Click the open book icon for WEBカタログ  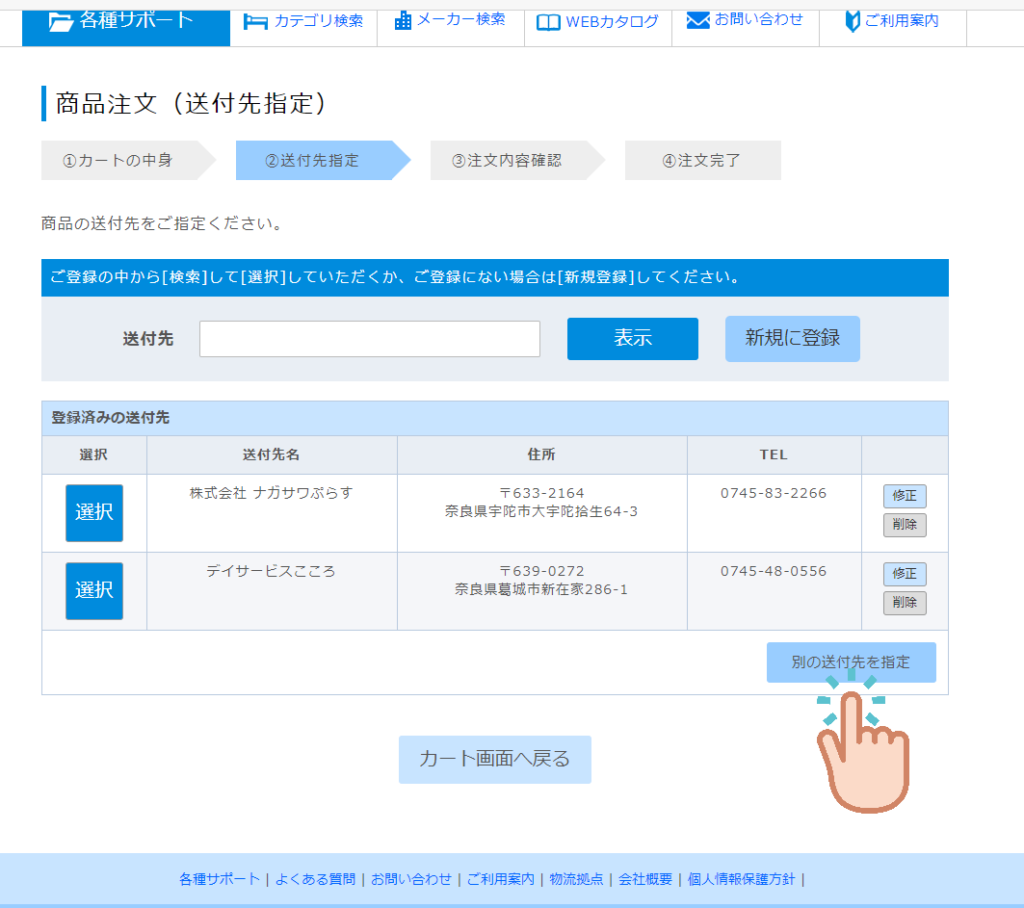tap(548, 22)
